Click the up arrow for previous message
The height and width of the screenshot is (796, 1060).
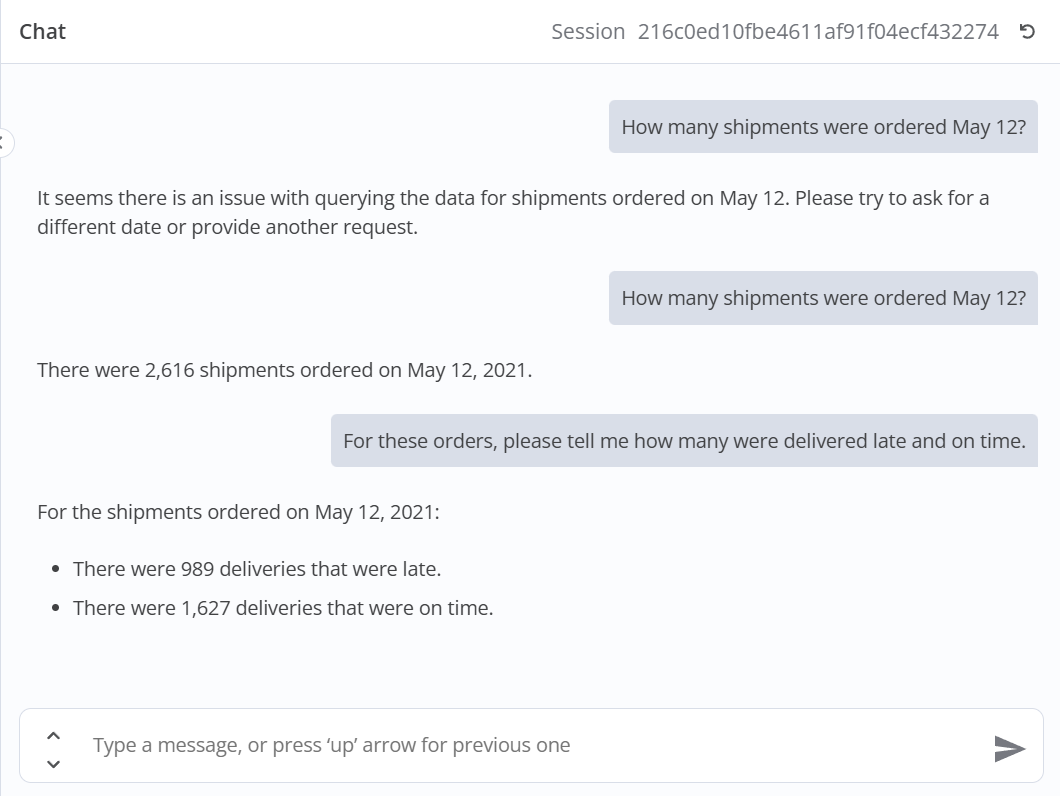coord(54,735)
